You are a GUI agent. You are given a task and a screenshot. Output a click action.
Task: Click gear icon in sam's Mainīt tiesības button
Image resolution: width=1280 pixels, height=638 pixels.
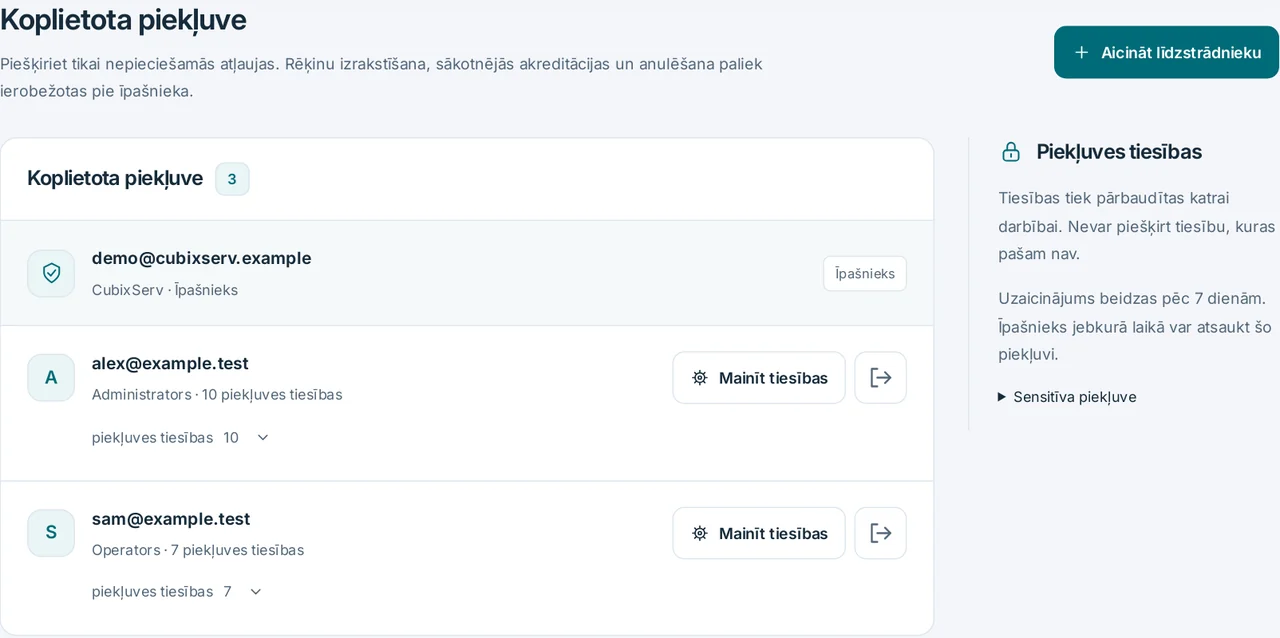[700, 533]
